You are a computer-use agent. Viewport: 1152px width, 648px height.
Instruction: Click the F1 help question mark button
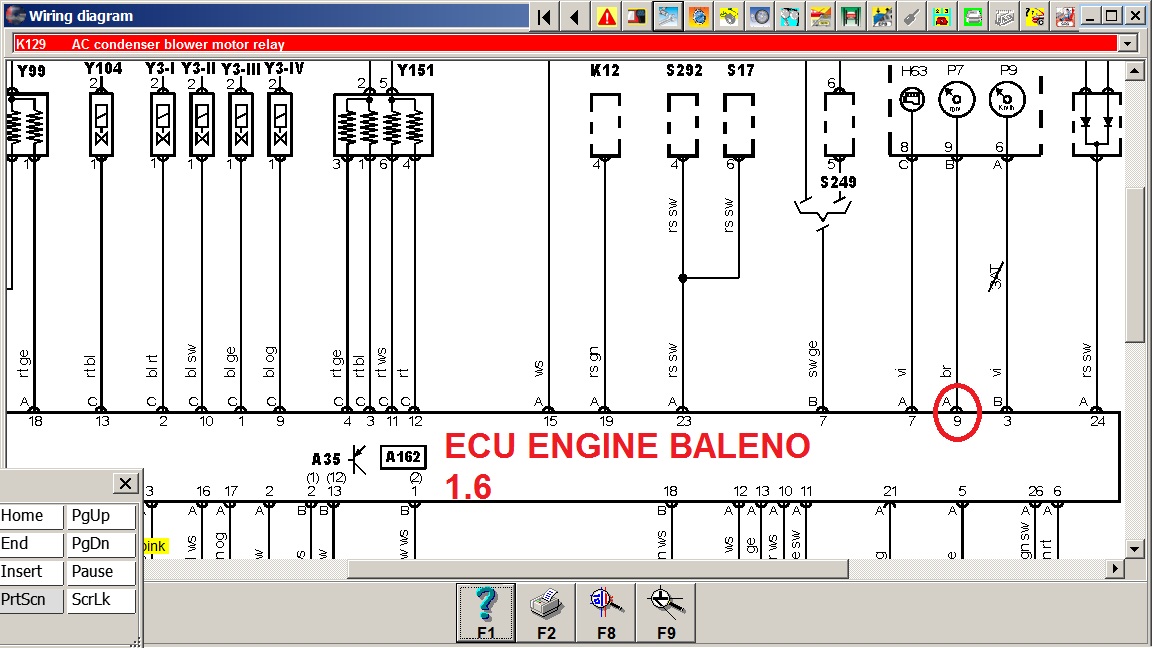pos(486,611)
